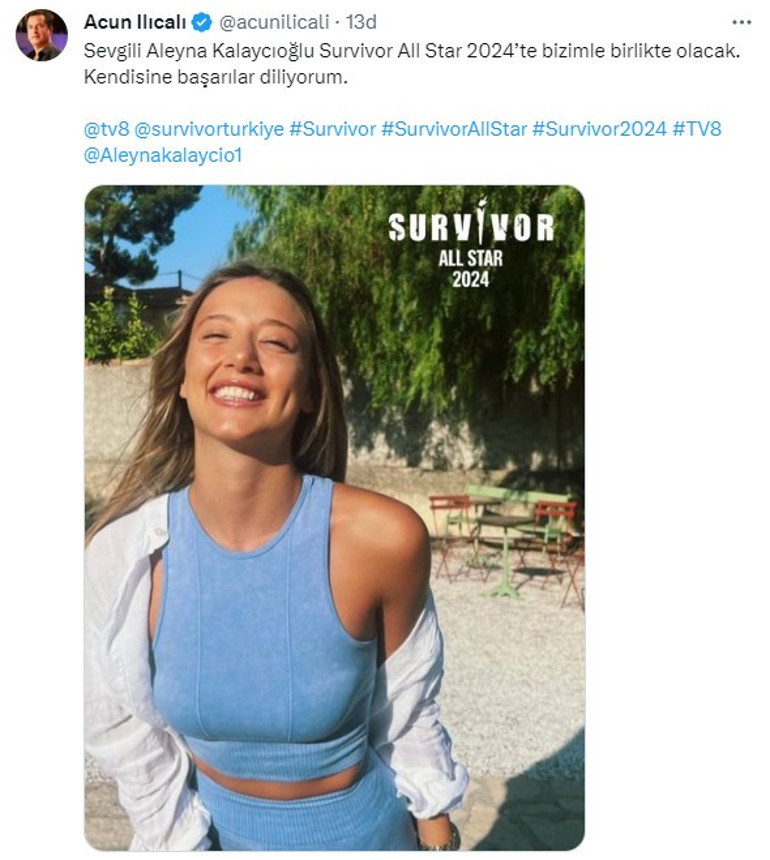Viewport: 770px width, 860px height.
Task: Open Acun Ilıcalı's profile avatar
Action: (x=40, y=25)
